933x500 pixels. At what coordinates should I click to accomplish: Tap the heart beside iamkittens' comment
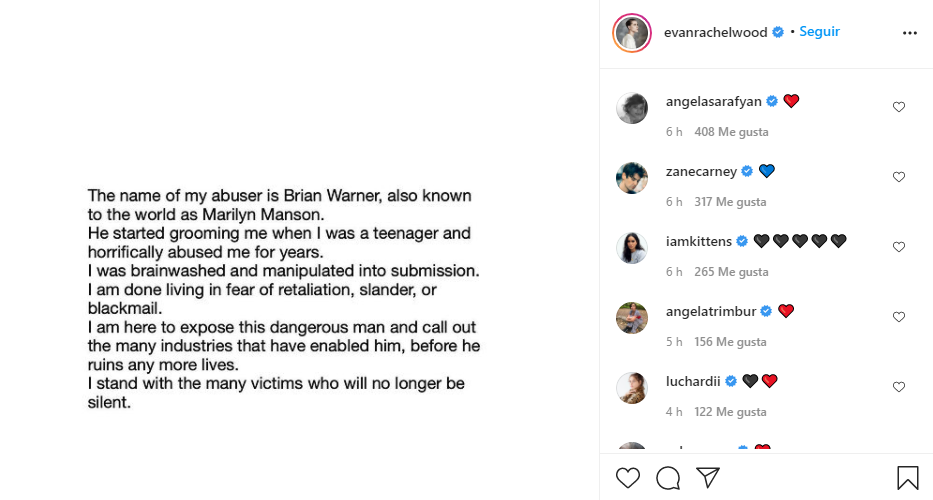898,247
